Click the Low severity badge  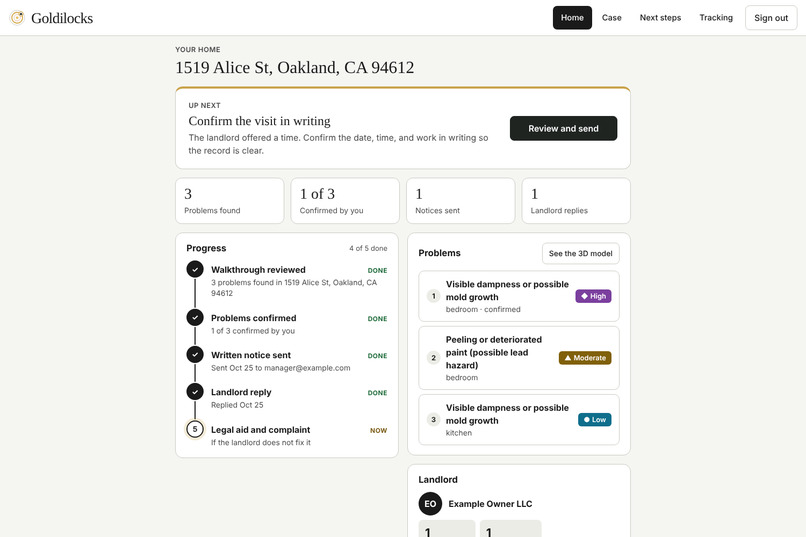coord(595,419)
